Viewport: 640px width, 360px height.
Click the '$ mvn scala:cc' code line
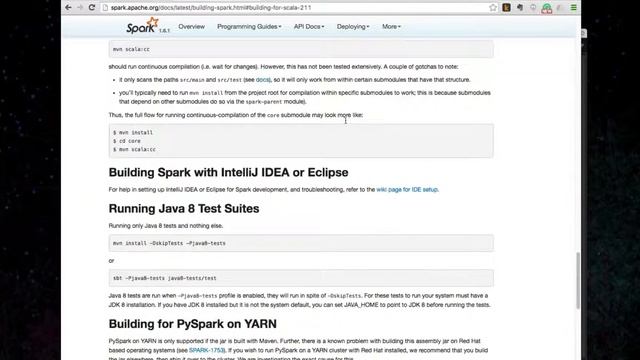tap(134, 149)
